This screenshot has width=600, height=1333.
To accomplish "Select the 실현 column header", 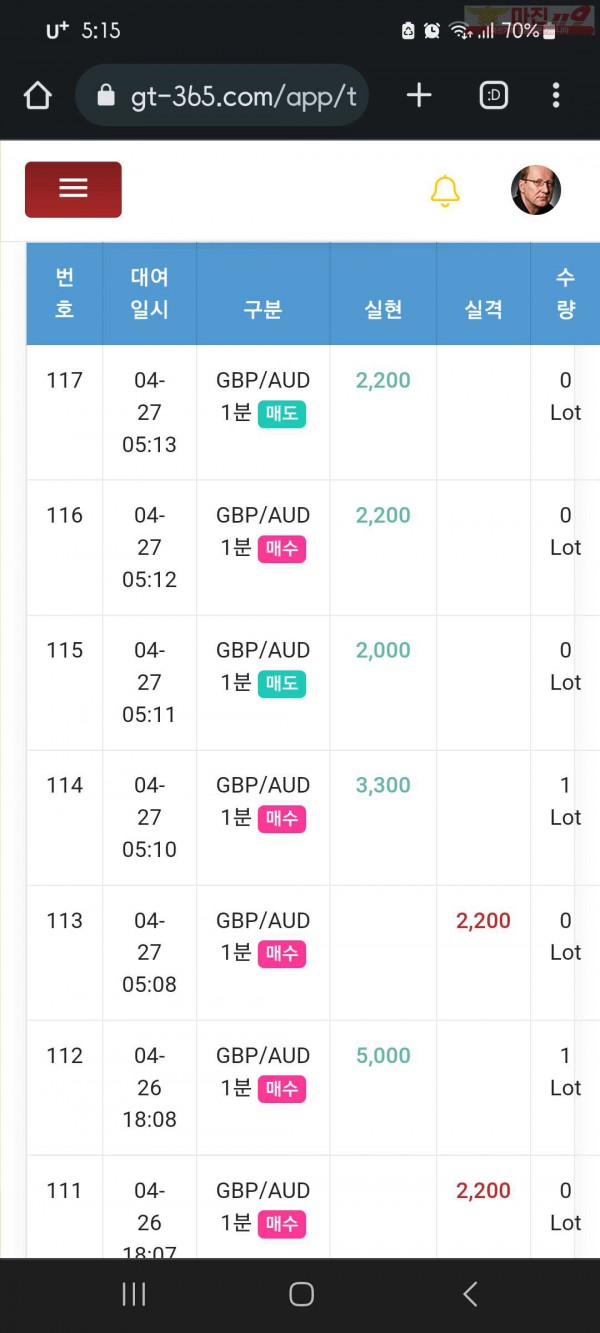I will [383, 310].
